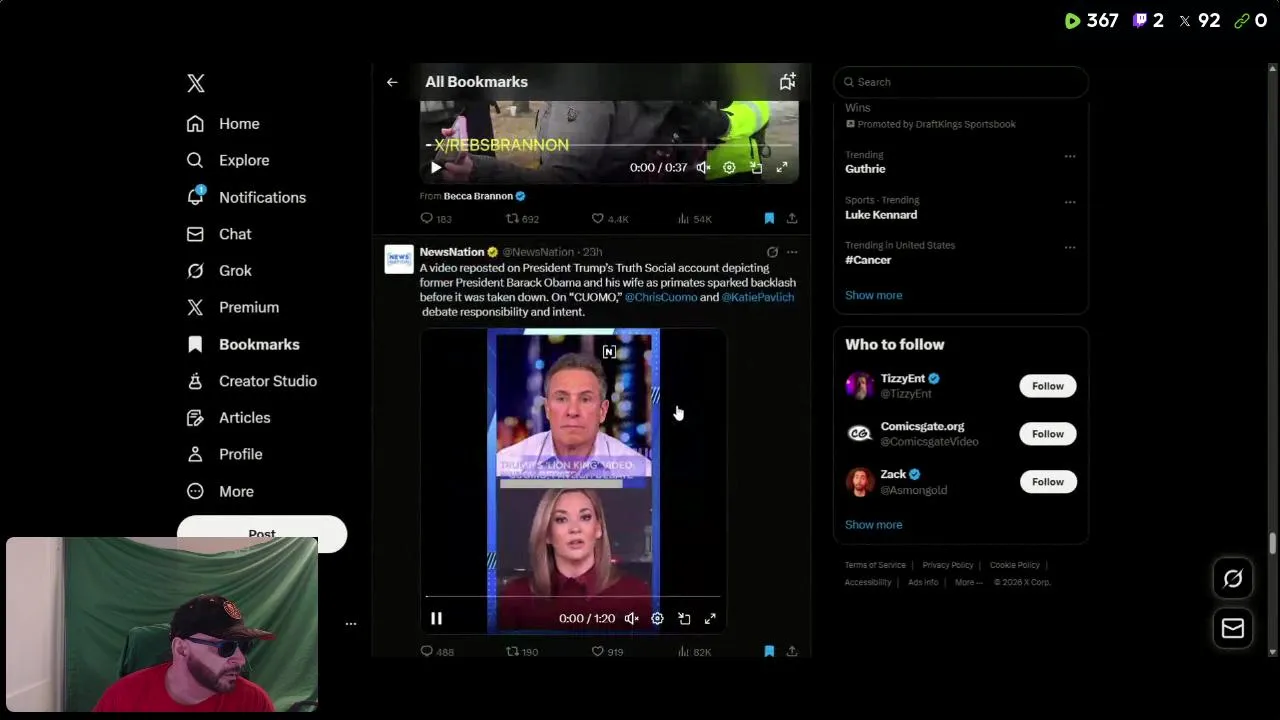This screenshot has height=720, width=1280.
Task: Like the post with 4.4K likes
Action: (x=609, y=218)
